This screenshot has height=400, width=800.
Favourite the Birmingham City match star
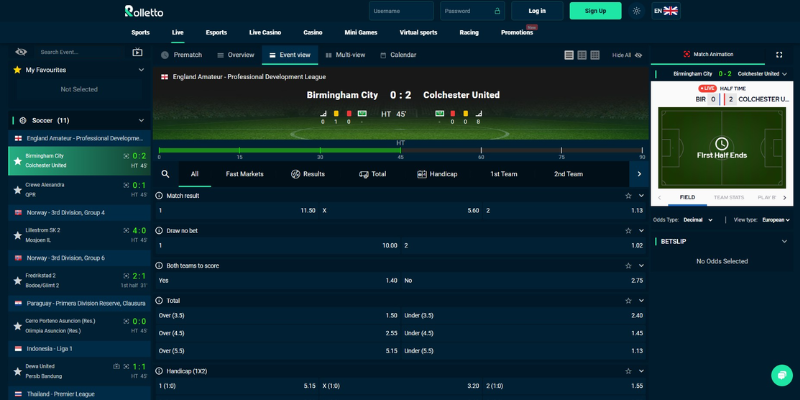(17, 161)
